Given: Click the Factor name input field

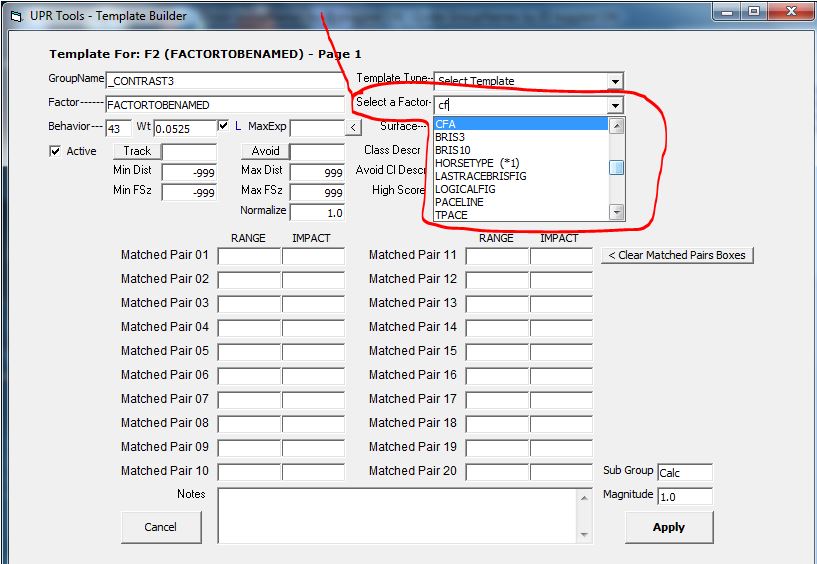Looking at the screenshot, I should (x=225, y=105).
